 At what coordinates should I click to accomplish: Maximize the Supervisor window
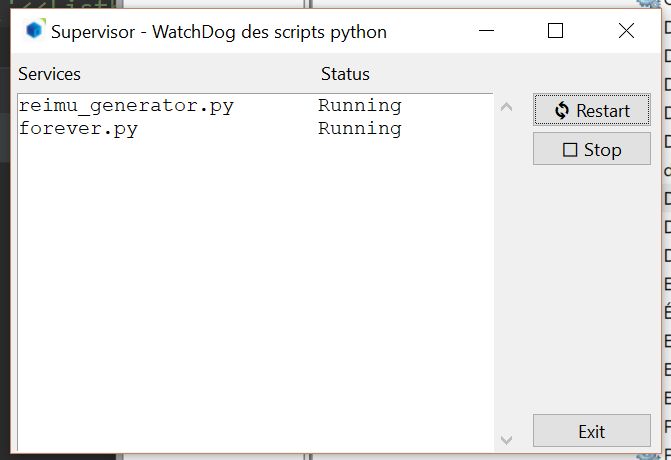coord(556,31)
